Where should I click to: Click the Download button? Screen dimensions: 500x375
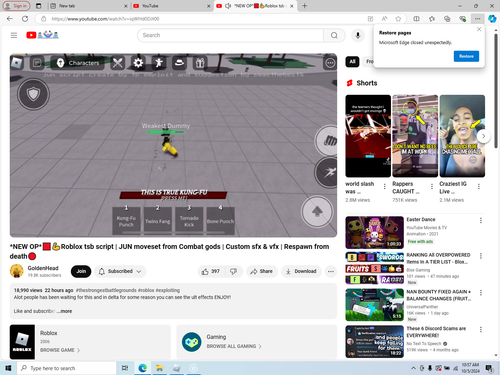click(x=301, y=271)
